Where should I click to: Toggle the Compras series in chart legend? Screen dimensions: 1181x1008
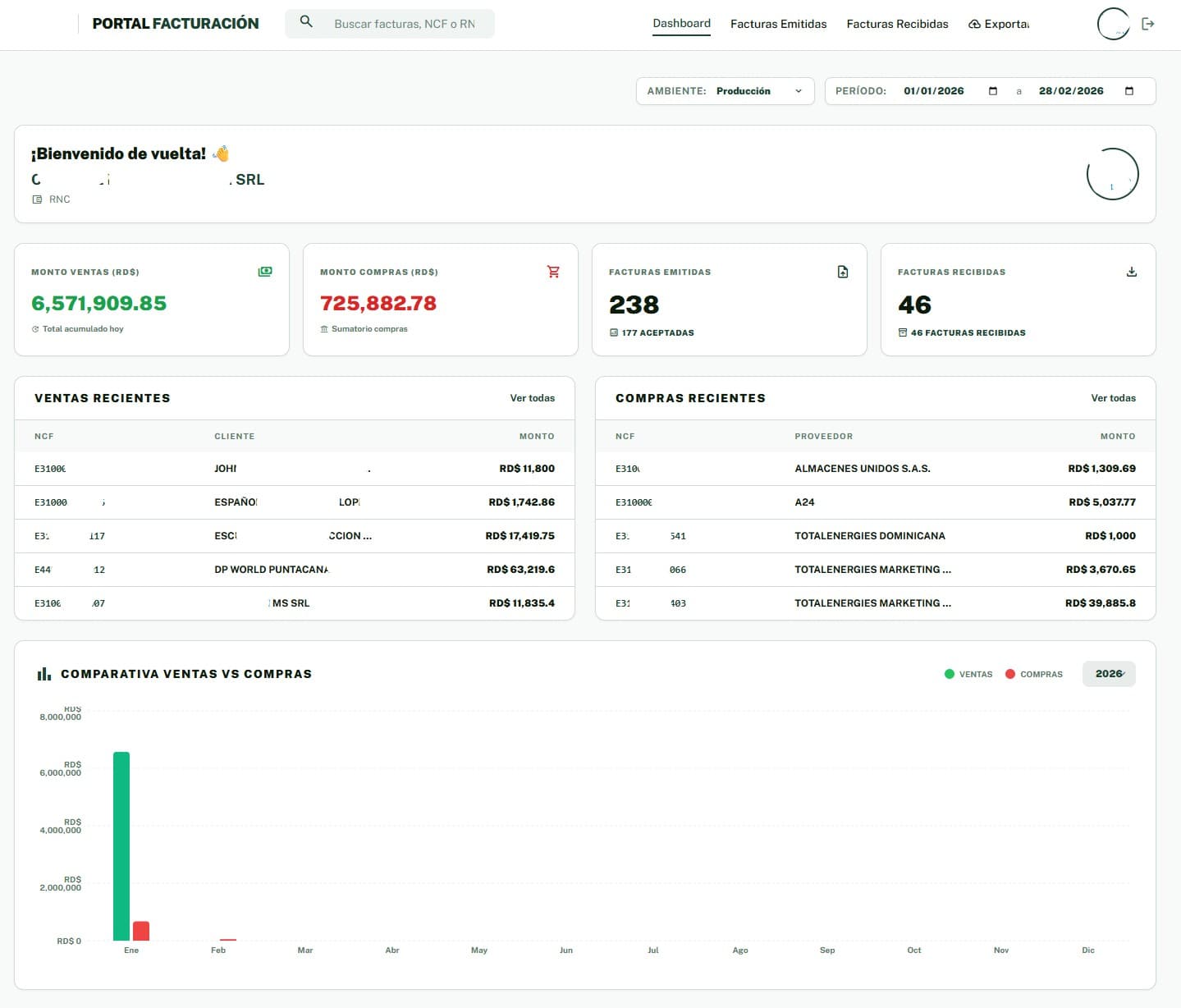1034,674
